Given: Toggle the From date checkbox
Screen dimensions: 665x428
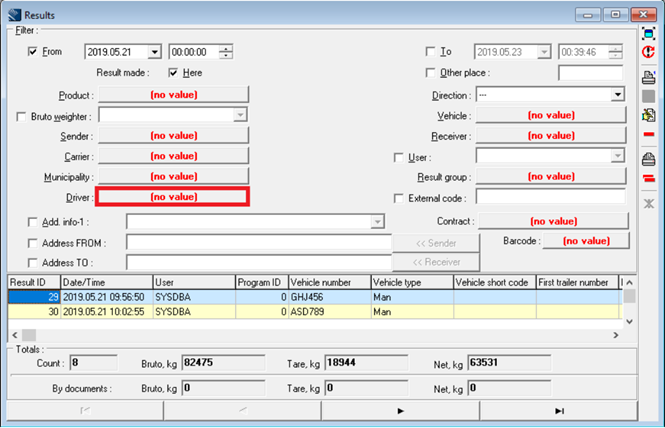Looking at the screenshot, I should 32,52.
